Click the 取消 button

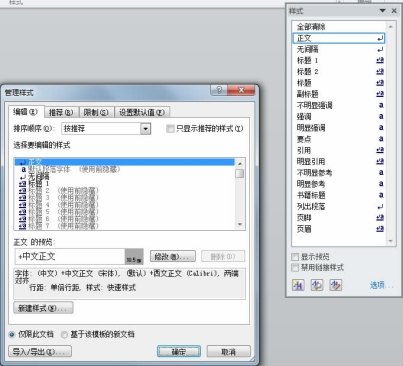[x=228, y=351]
